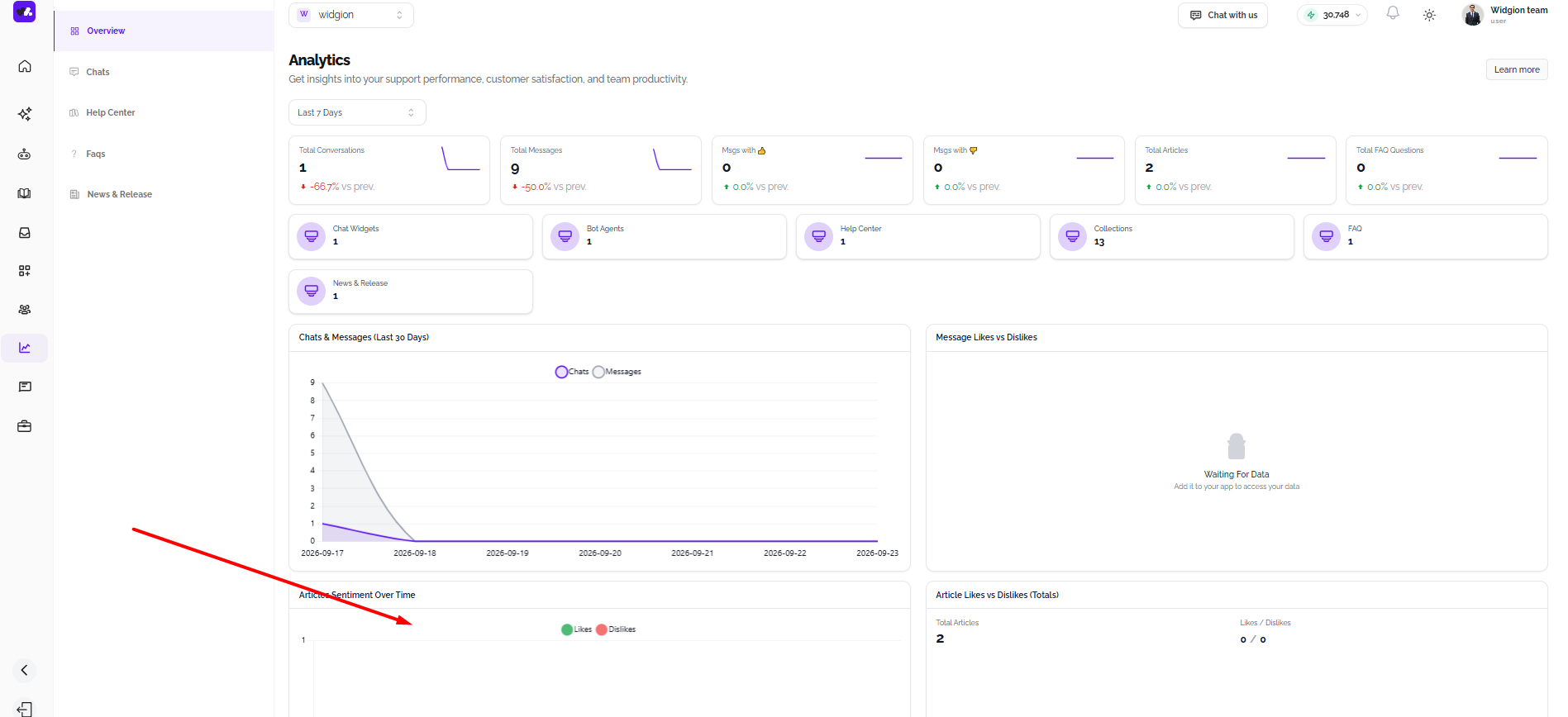Toggle the Dislikes series in sentiment legend
This screenshot has height=717, width=1568.
click(x=616, y=629)
